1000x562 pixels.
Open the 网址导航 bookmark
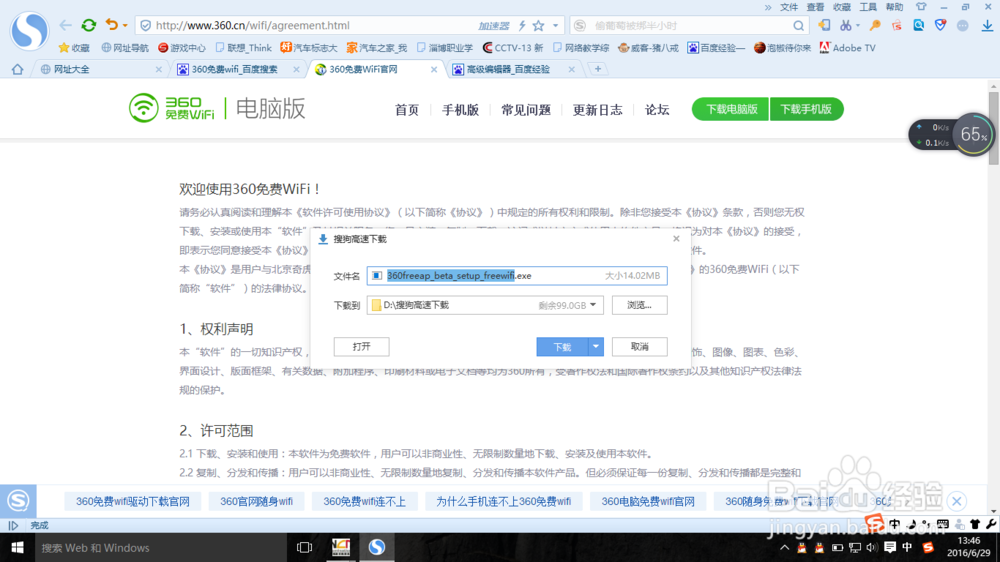tap(125, 48)
